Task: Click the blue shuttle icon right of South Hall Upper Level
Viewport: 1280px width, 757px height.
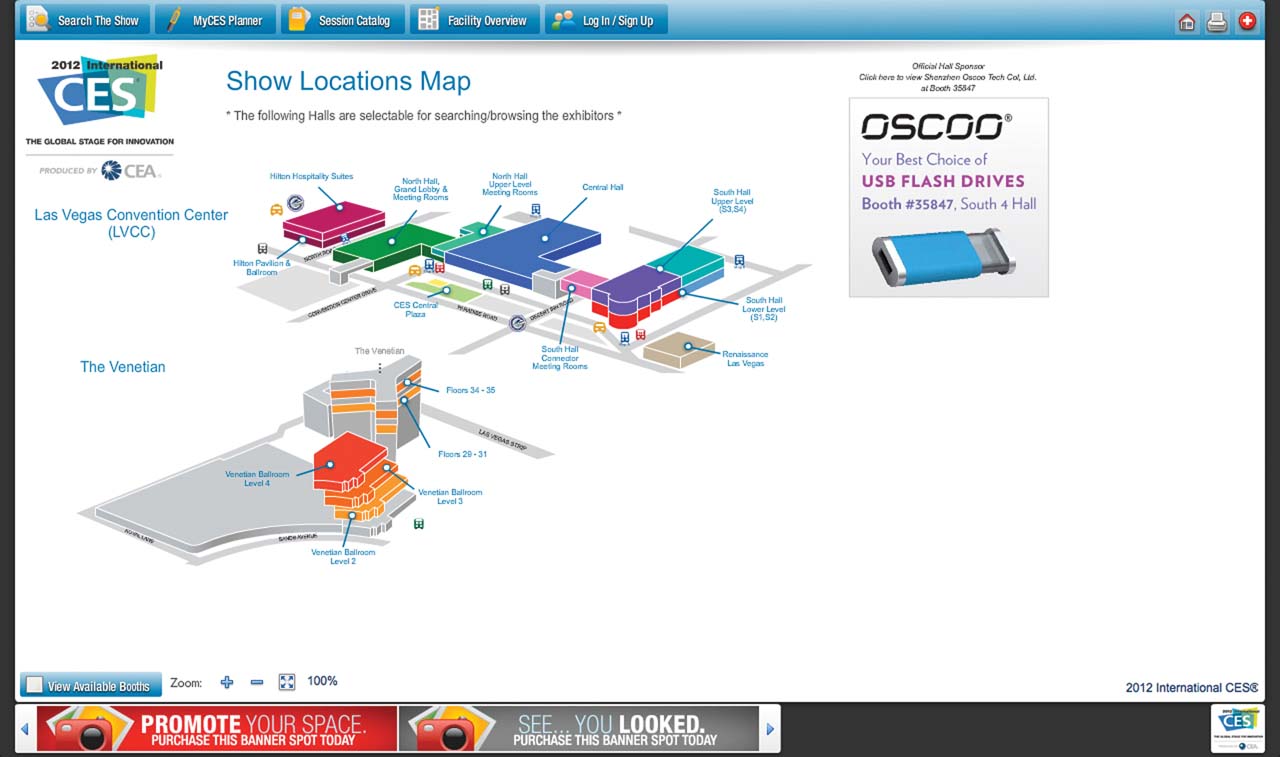Action: [x=739, y=261]
